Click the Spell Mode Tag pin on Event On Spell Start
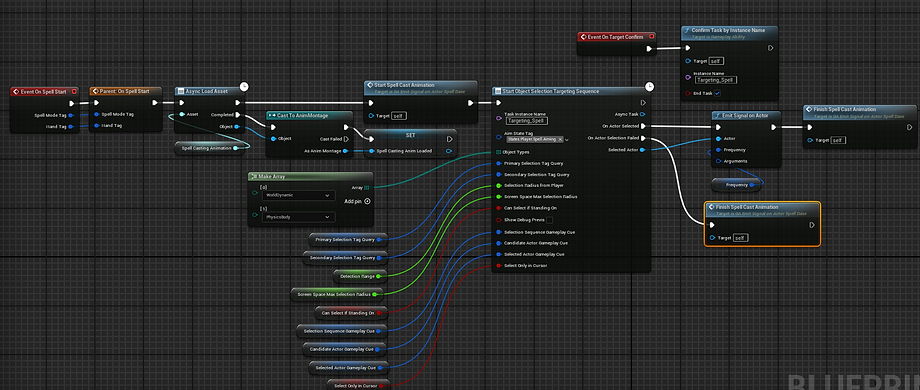This screenshot has height=390, width=920. point(71,115)
